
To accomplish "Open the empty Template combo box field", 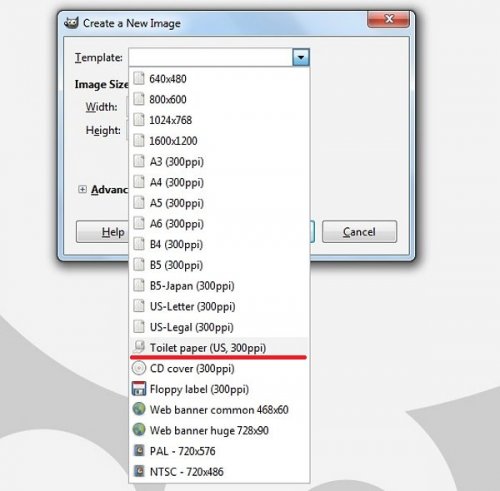I will pyautogui.click(x=211, y=57).
